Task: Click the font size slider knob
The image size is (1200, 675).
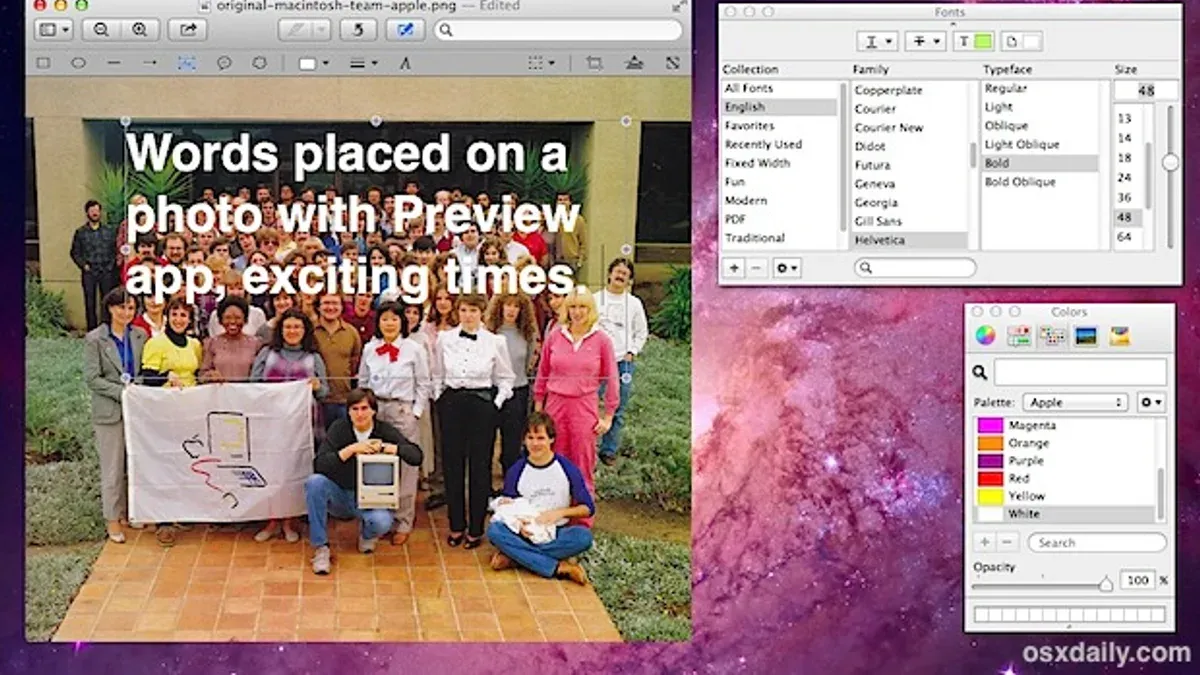Action: point(1170,162)
